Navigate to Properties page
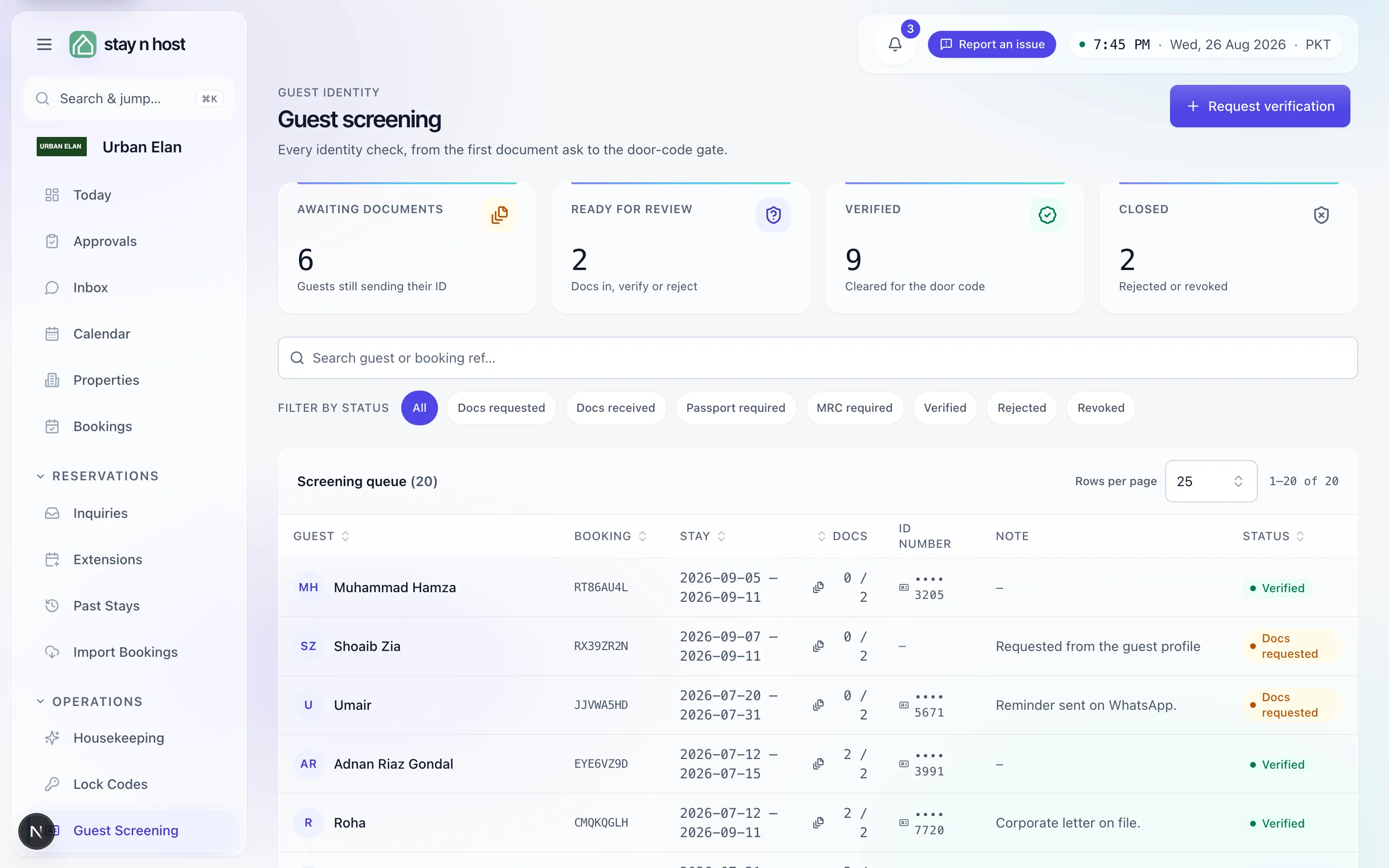 [x=129, y=380]
